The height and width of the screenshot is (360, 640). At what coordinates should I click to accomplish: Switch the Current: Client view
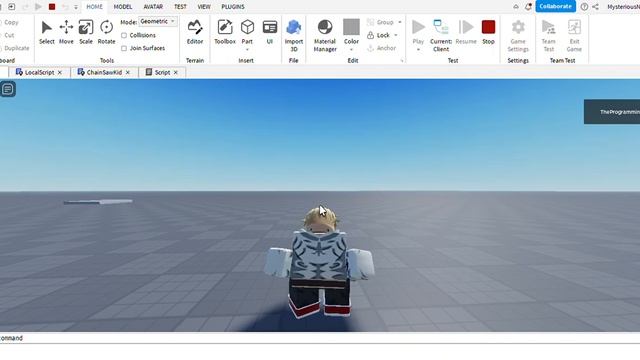441,36
